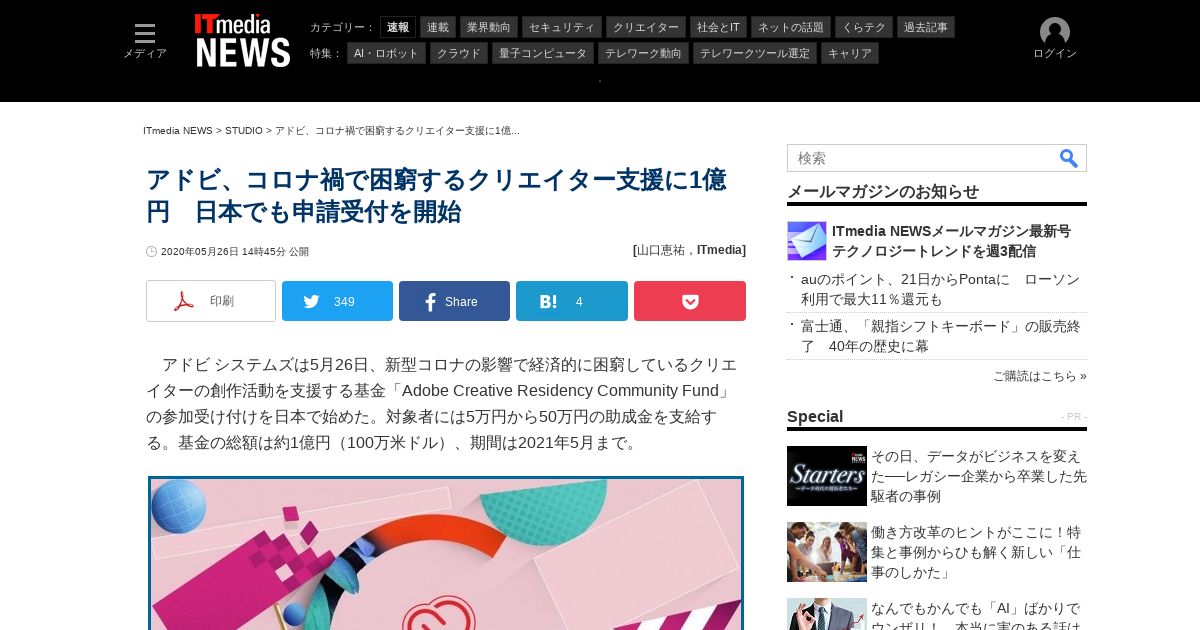Open the テレワーク動向 feature

(643, 53)
